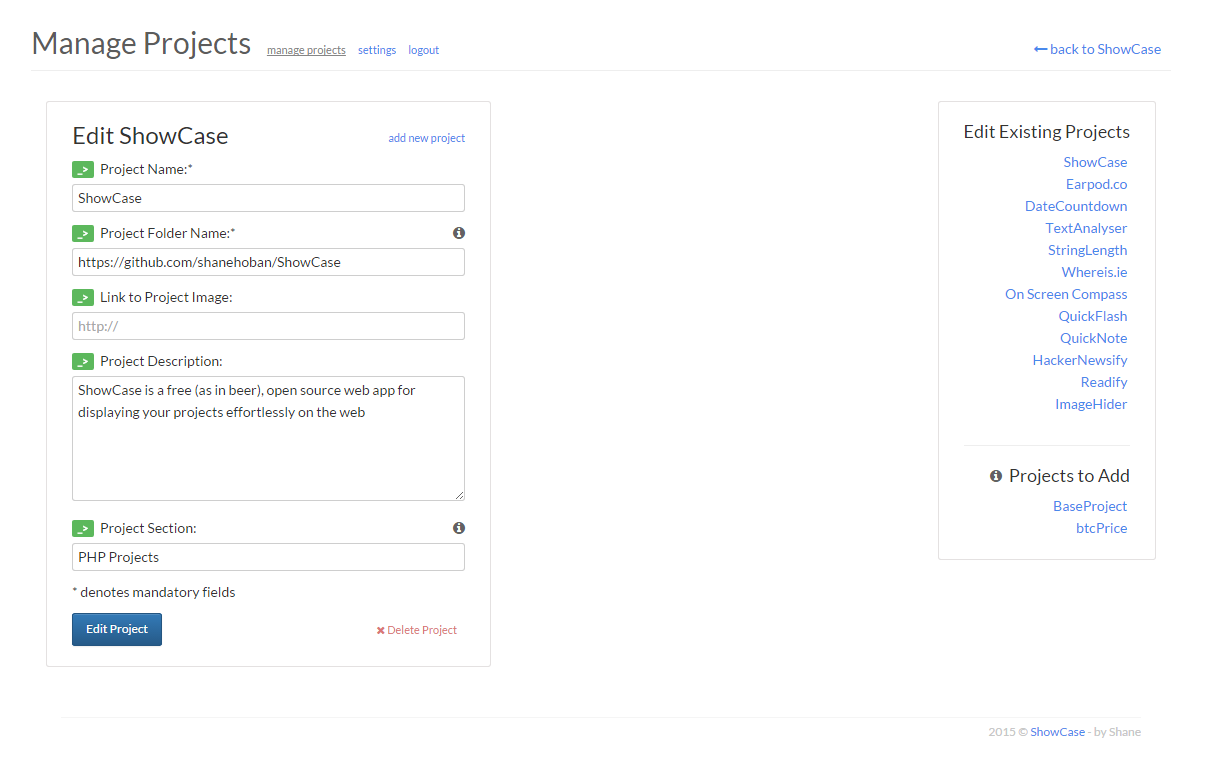Follow the back to ShowCase link

(x=1097, y=49)
